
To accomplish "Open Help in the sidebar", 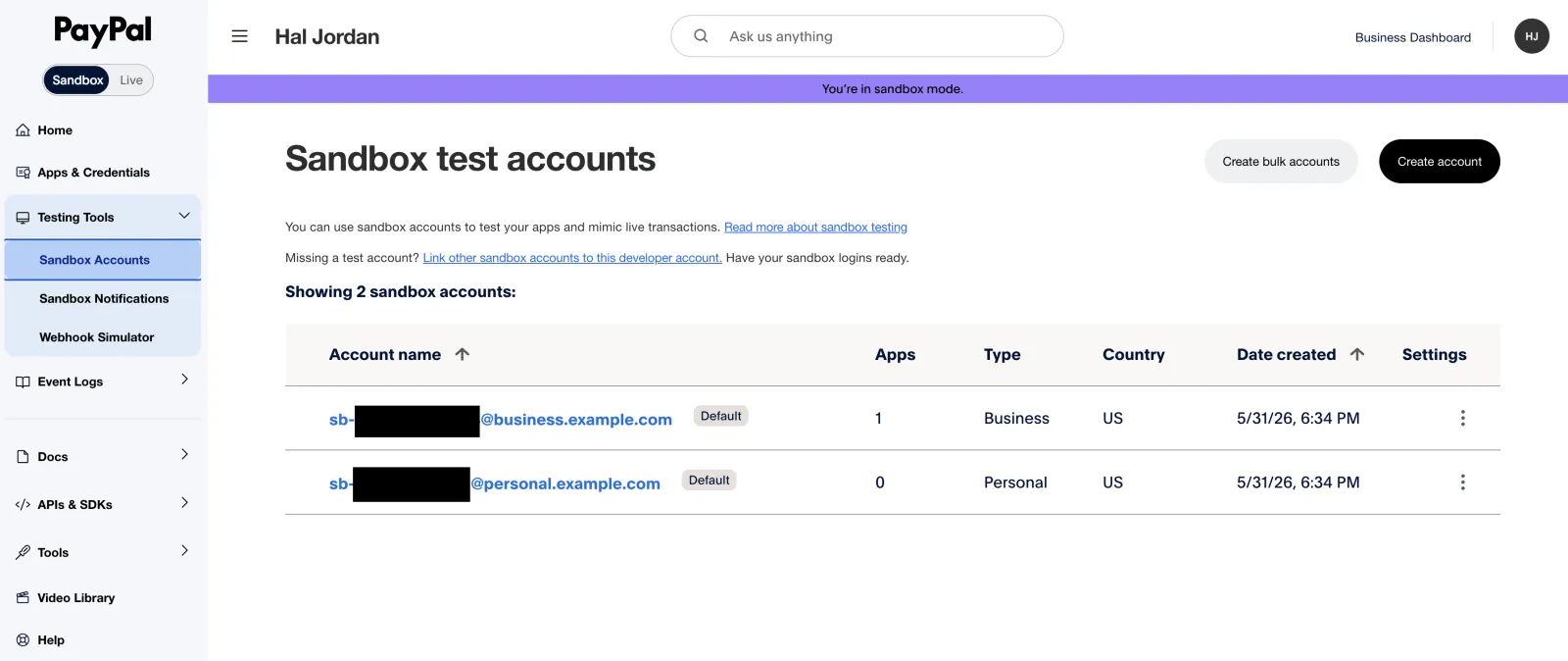I will click(51, 640).
